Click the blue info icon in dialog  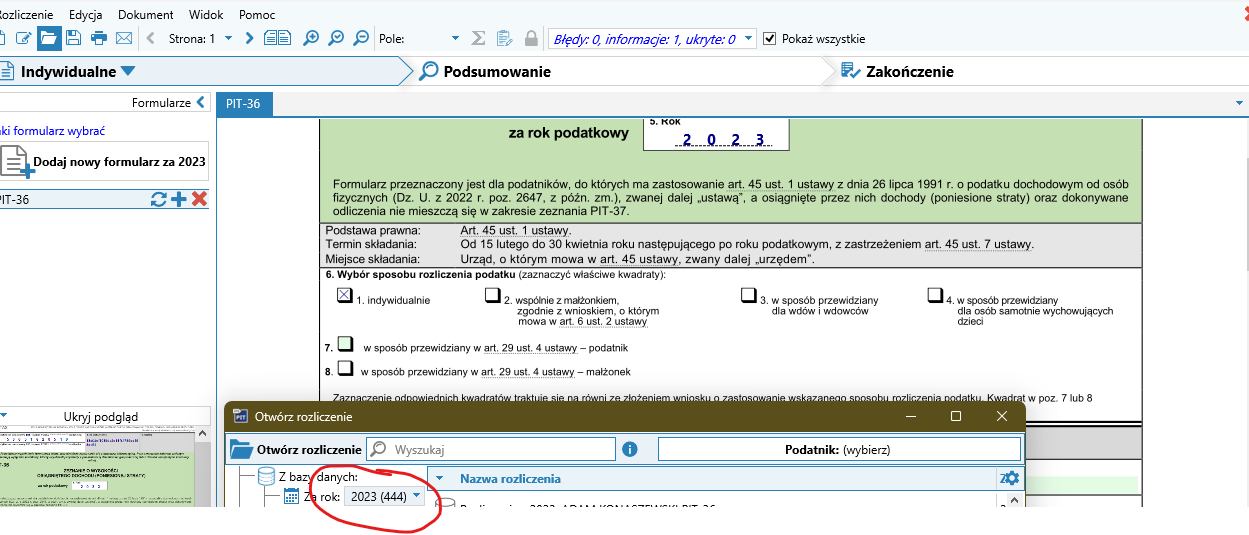point(630,449)
